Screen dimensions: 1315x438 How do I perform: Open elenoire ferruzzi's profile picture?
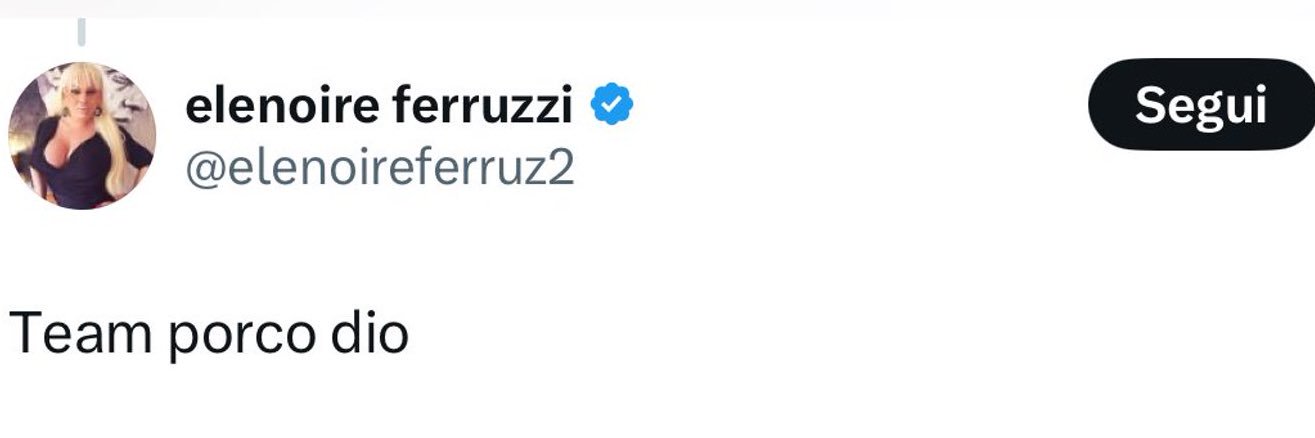(x=82, y=134)
